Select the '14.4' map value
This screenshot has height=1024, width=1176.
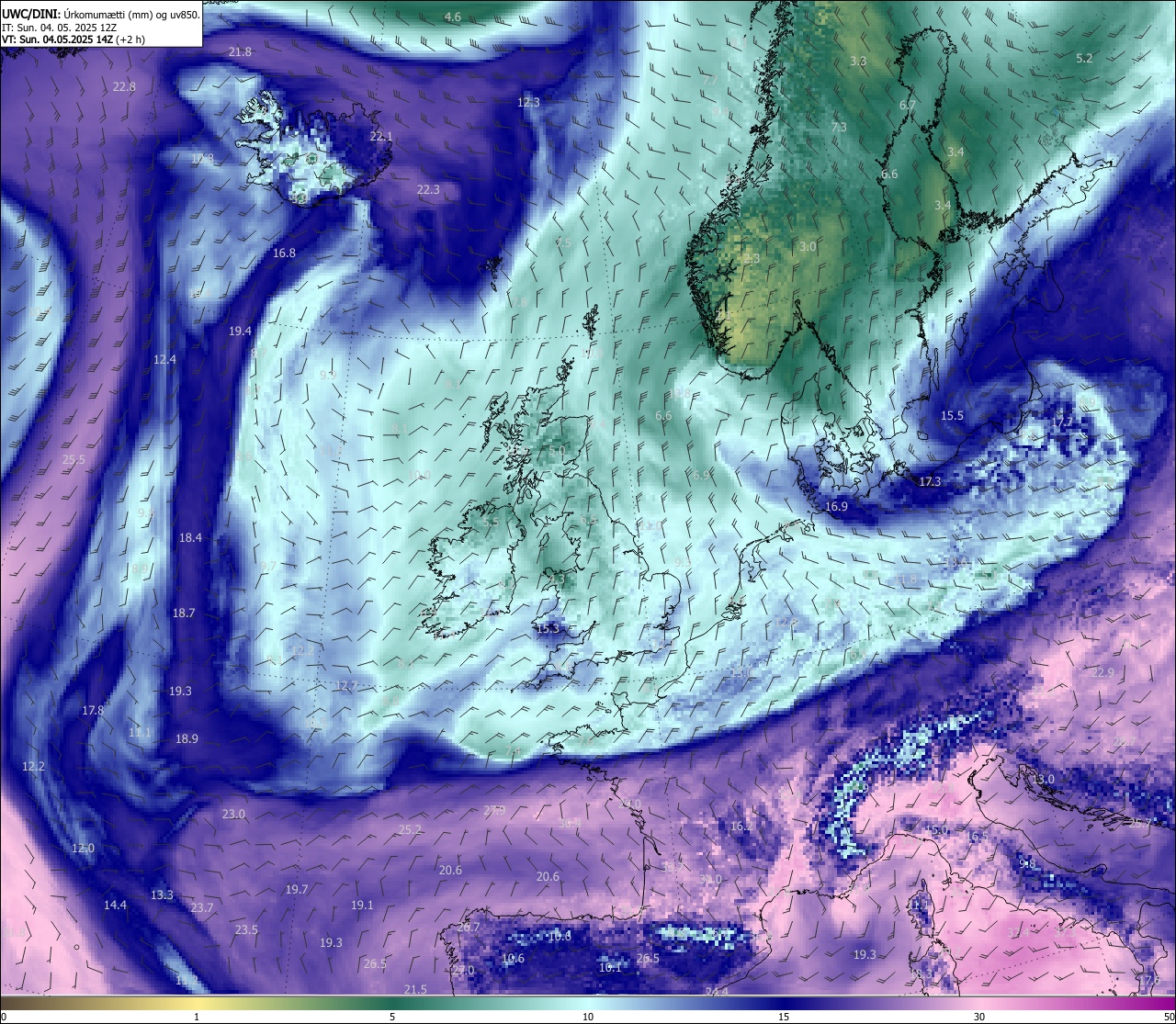115,906
